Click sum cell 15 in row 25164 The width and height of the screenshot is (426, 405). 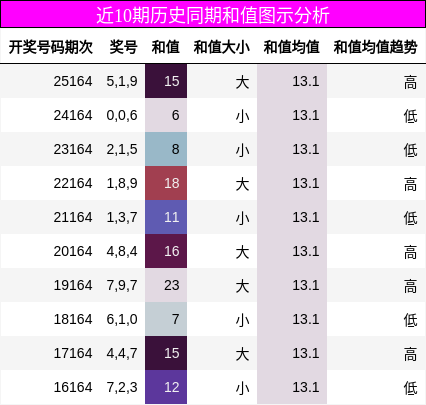(166, 81)
